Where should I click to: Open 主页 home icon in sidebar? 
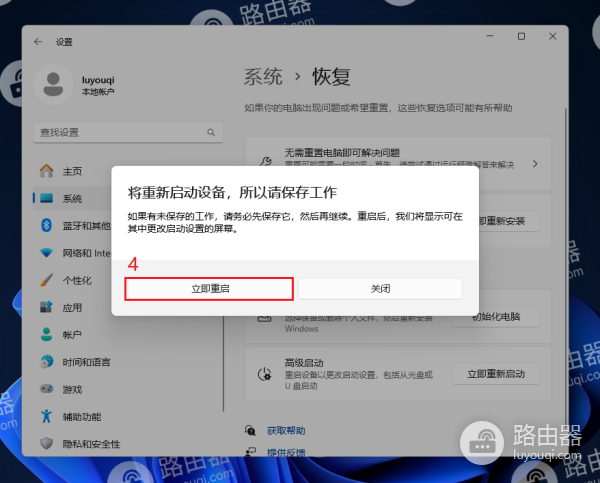pyautogui.click(x=46, y=171)
